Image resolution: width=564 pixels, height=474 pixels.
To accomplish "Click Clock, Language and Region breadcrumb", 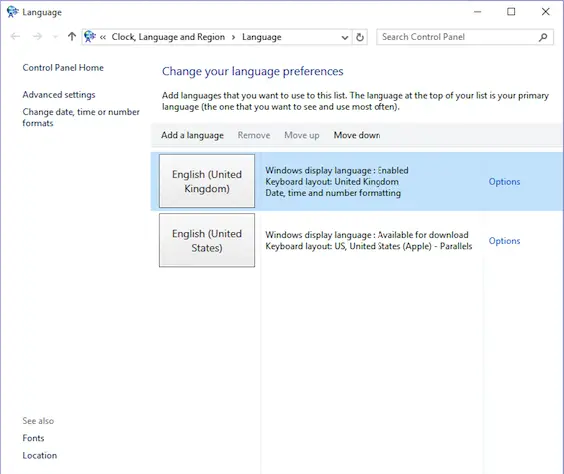I will point(168,37).
